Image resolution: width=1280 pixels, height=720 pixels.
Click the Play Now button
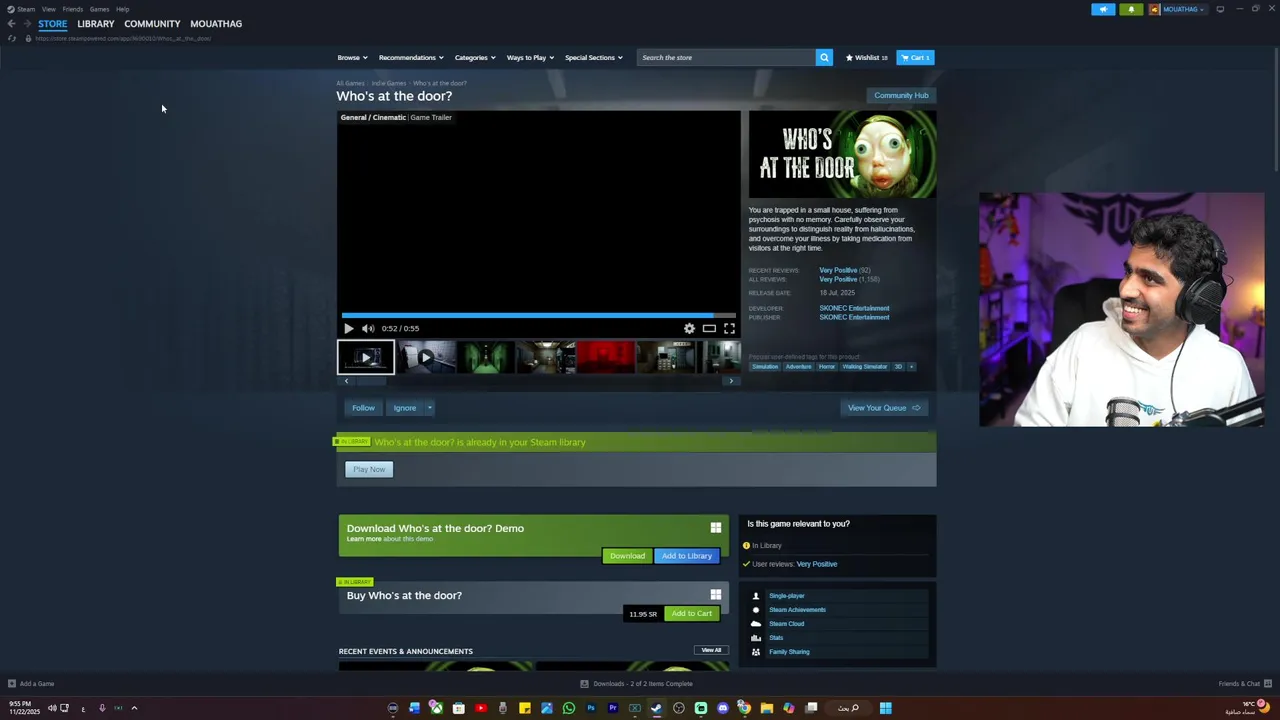point(369,469)
